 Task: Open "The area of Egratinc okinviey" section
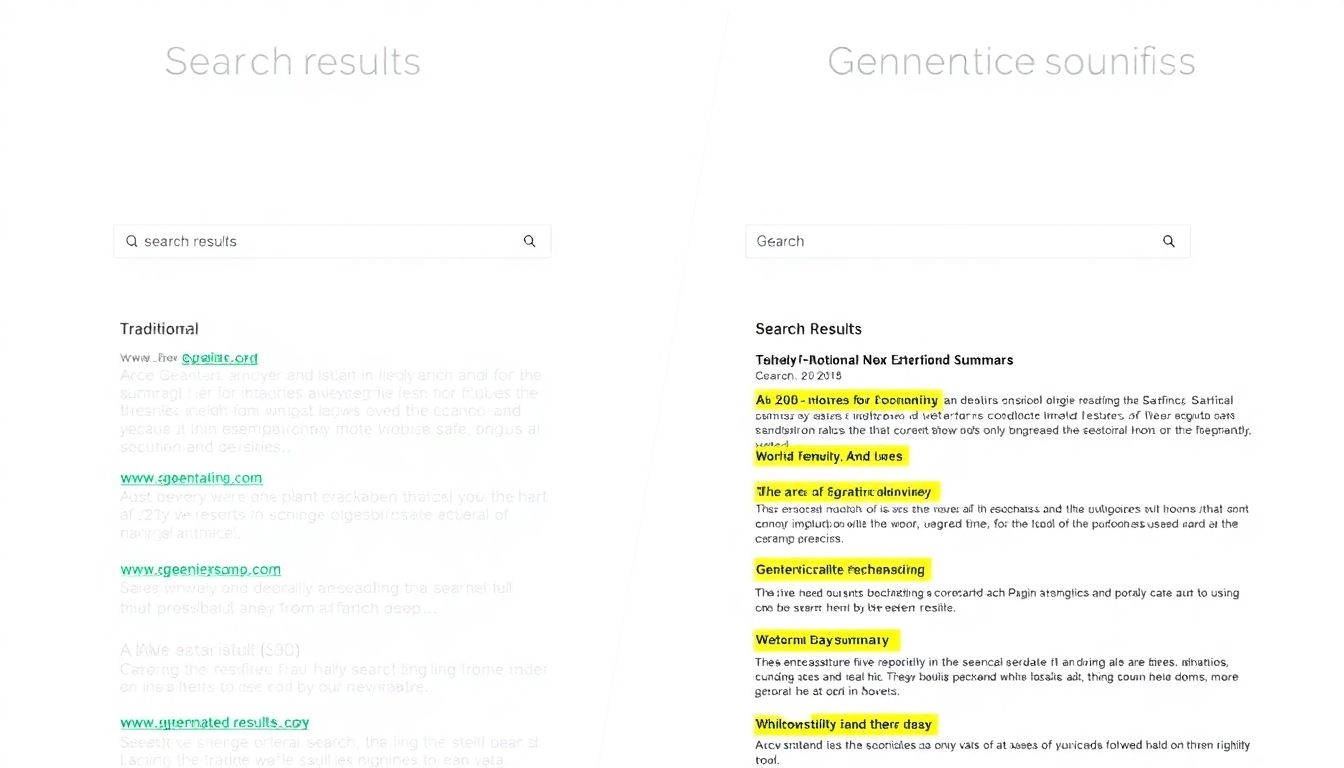click(845, 491)
